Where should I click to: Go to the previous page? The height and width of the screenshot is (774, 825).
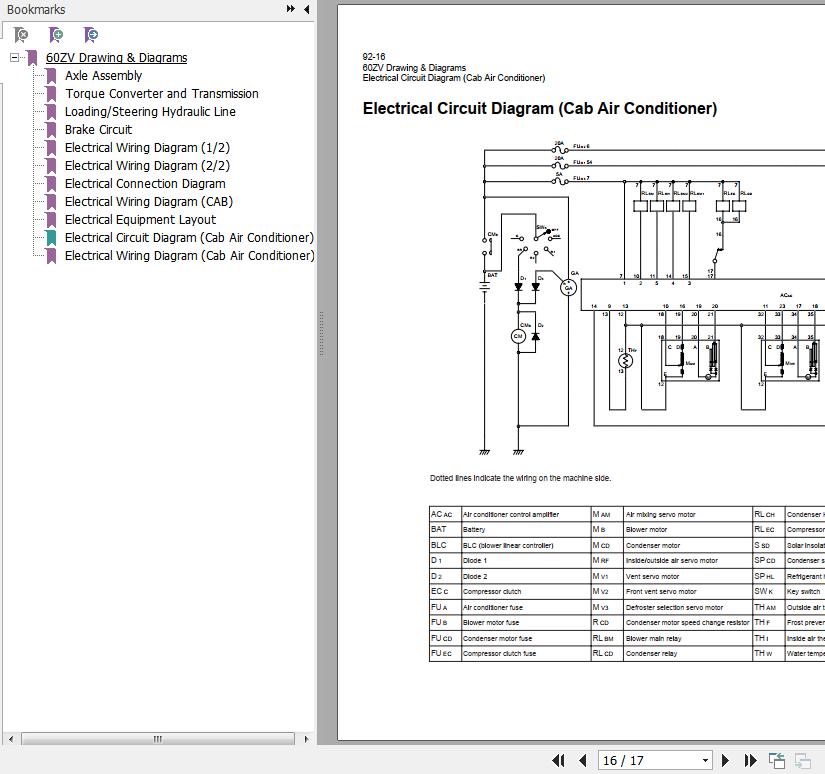tap(582, 761)
